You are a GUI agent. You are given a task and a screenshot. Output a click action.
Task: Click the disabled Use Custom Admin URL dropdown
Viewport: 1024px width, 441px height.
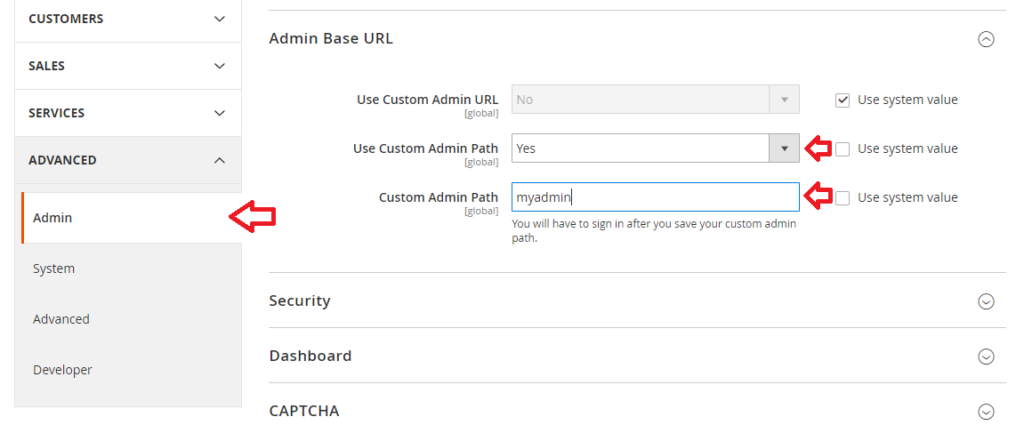pyautogui.click(x=655, y=100)
